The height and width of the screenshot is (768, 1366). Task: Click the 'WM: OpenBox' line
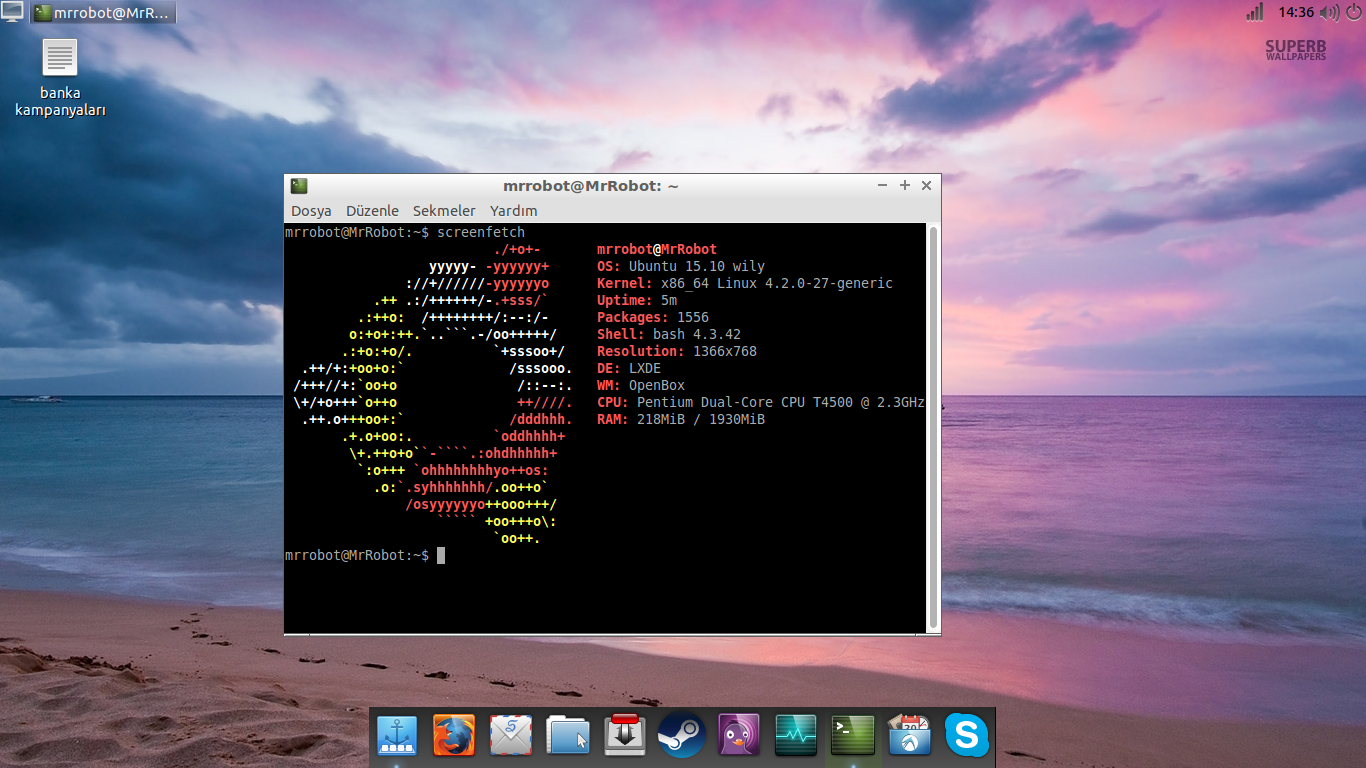(x=641, y=386)
